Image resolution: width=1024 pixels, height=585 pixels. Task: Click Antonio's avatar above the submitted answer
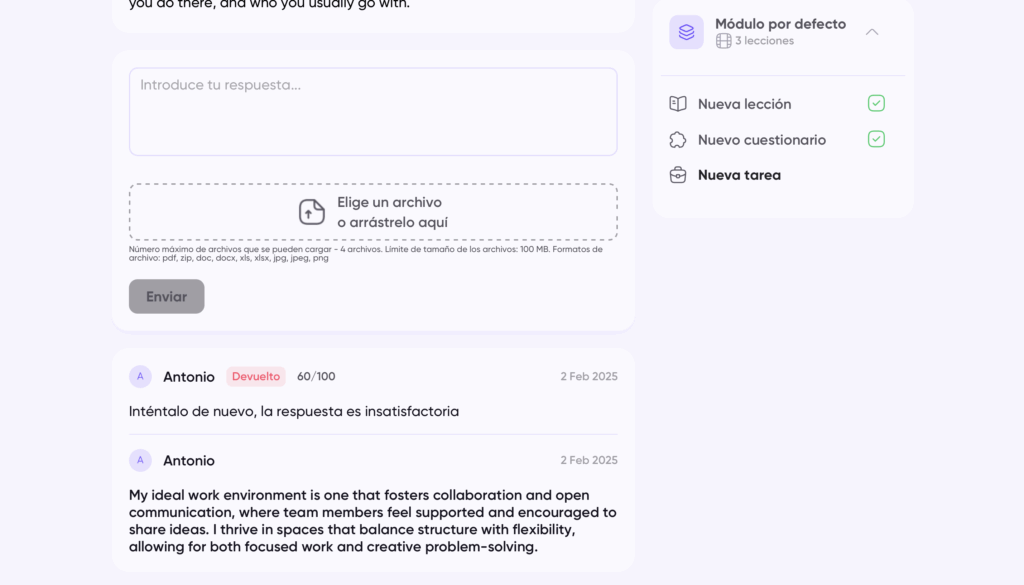point(140,461)
